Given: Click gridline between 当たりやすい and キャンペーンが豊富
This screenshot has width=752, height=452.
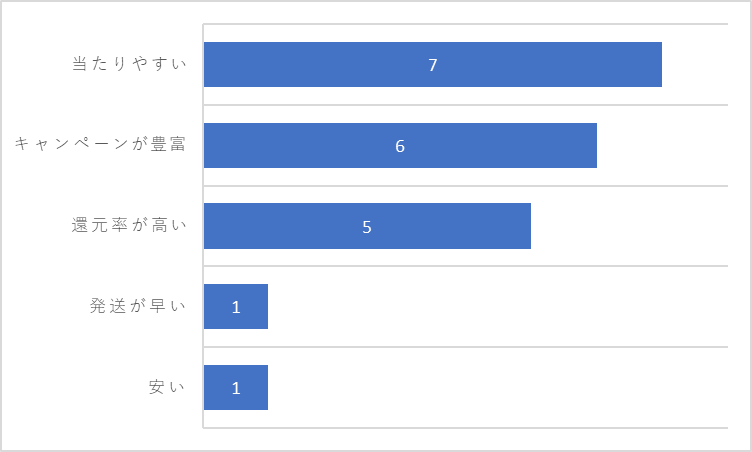Looking at the screenshot, I should 466,105.
